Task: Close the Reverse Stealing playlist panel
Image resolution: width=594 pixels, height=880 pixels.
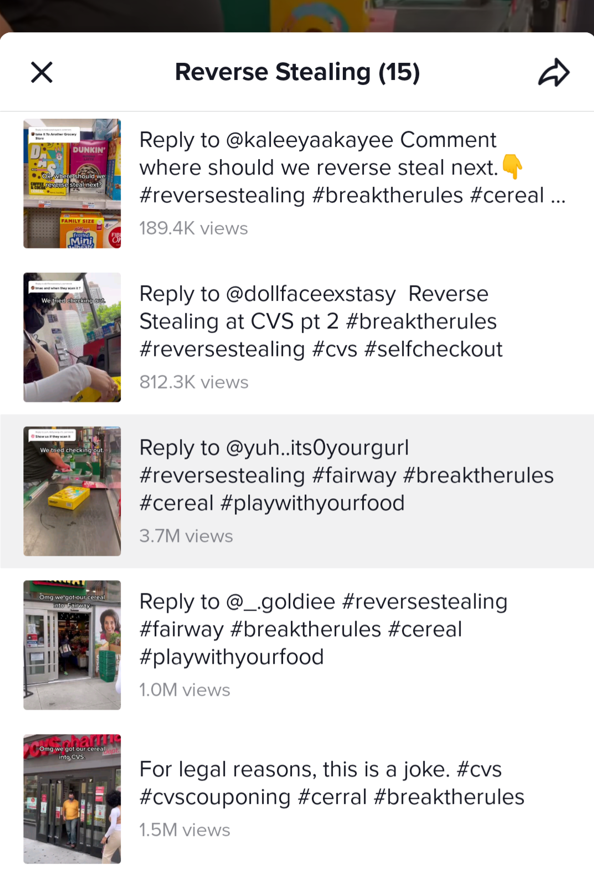Action: tap(42, 72)
